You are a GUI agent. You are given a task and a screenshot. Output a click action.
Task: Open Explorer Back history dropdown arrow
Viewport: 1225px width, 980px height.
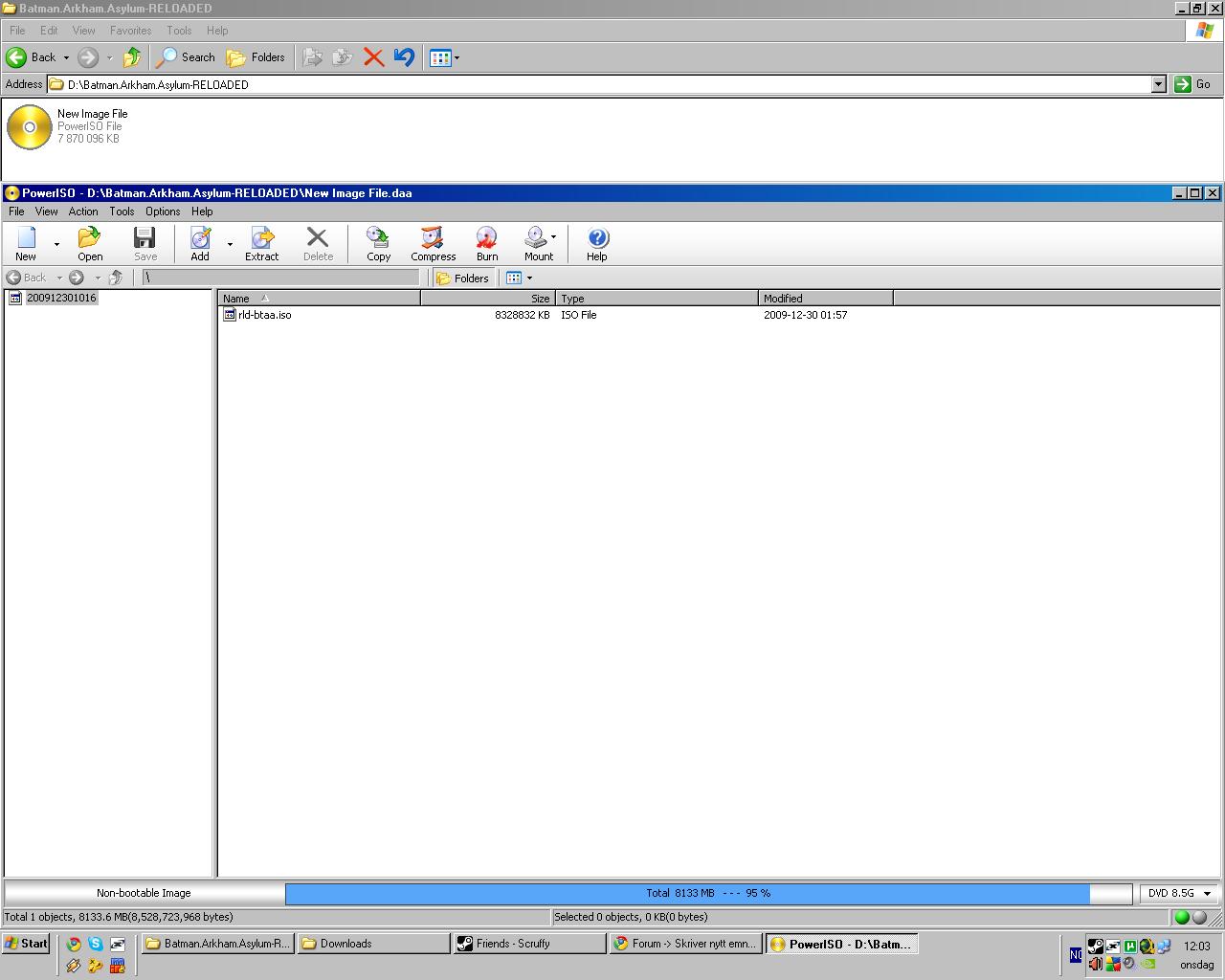pos(66,57)
